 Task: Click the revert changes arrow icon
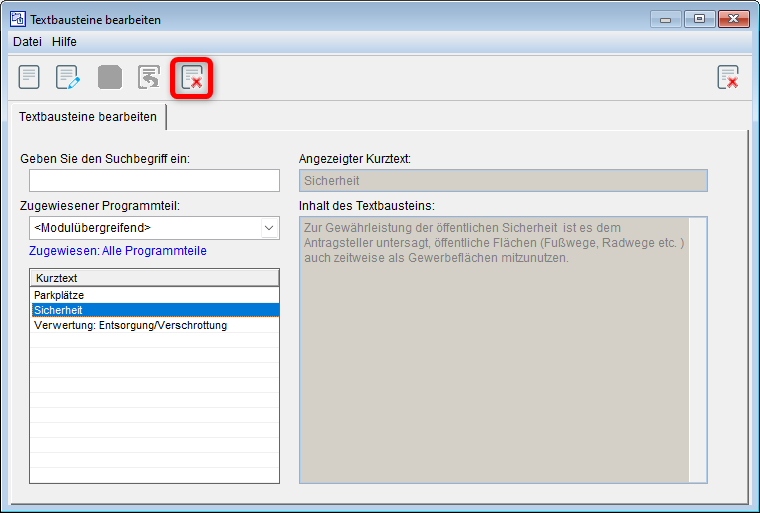click(x=149, y=77)
